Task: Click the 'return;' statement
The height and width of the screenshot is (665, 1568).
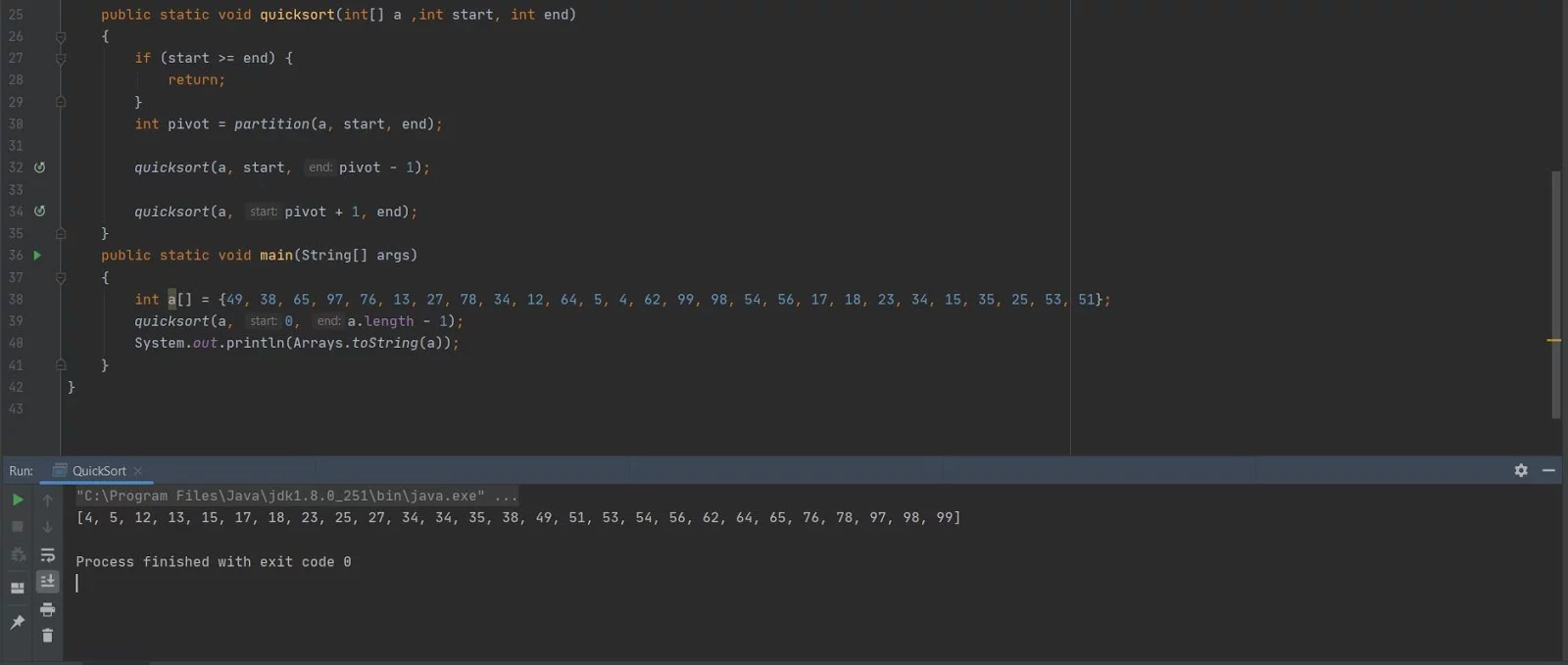Action: point(197,80)
